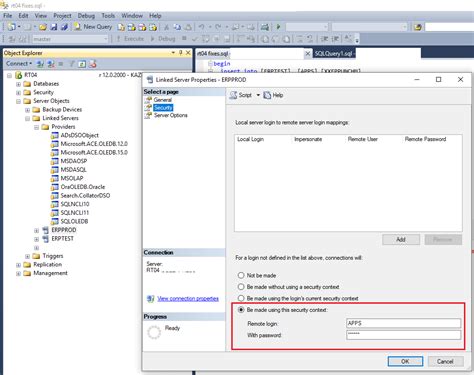Click the OK button
The width and height of the screenshot is (474, 375).
(405, 361)
